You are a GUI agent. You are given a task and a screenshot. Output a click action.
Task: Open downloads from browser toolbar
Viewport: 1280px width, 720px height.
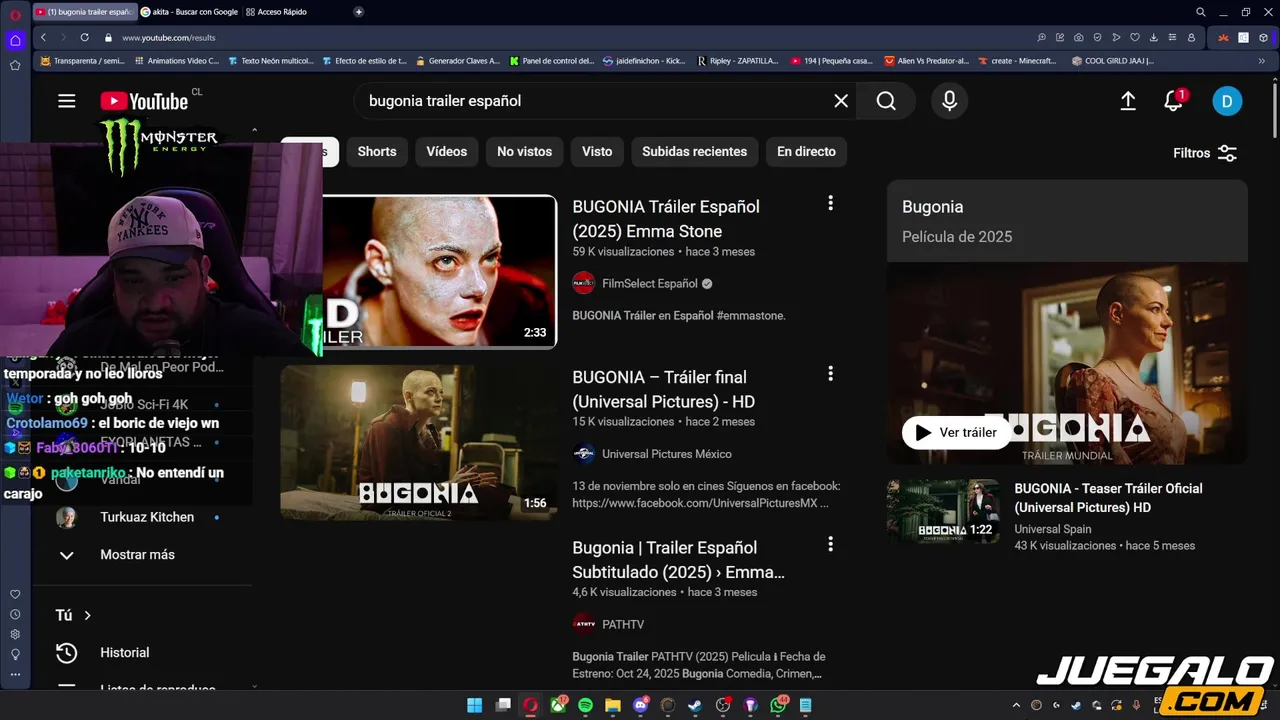pyautogui.click(x=1153, y=37)
